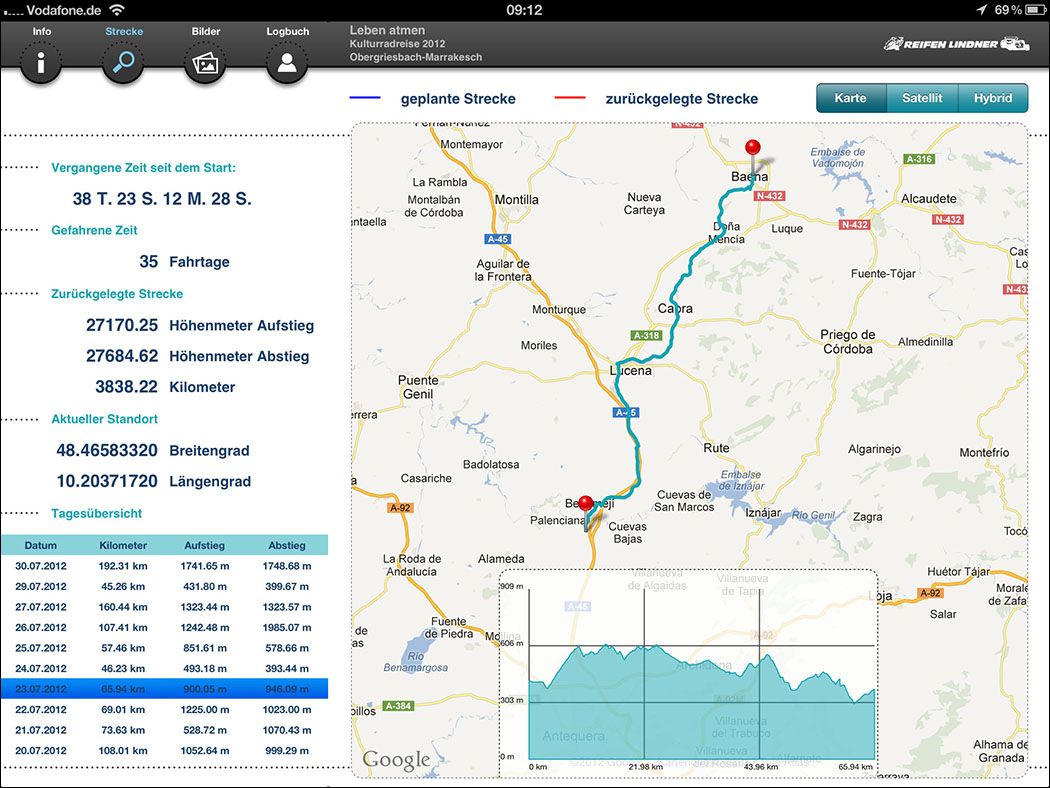This screenshot has height=788, width=1050.
Task: Tap the Alcaudete label on map
Action: coord(929,199)
